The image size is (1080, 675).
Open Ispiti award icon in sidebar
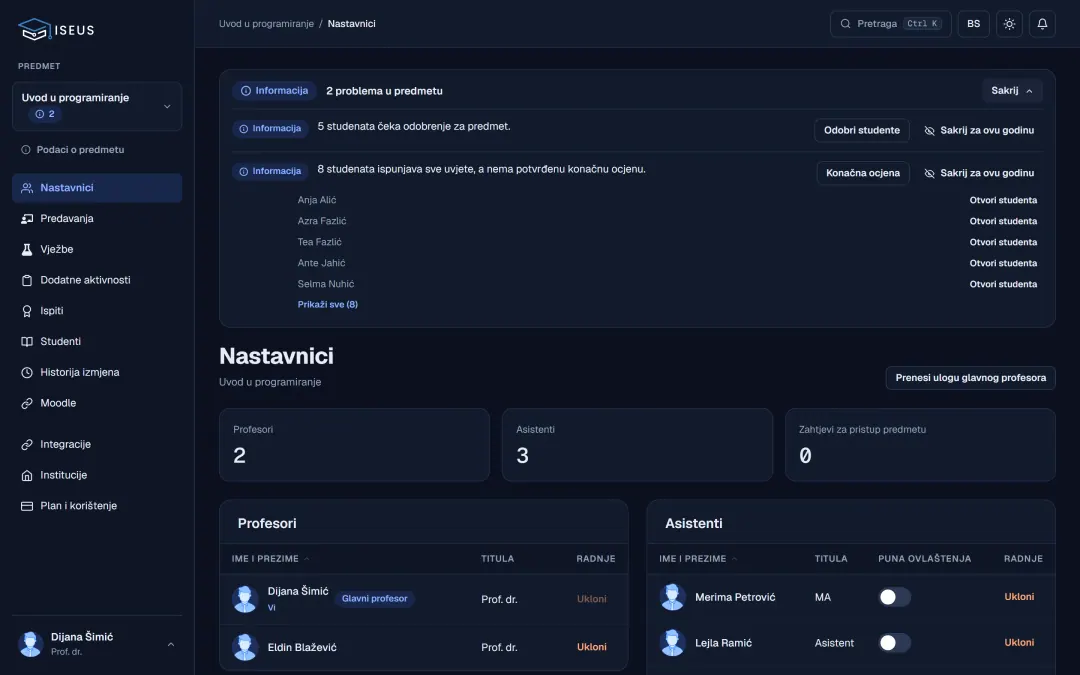click(27, 311)
